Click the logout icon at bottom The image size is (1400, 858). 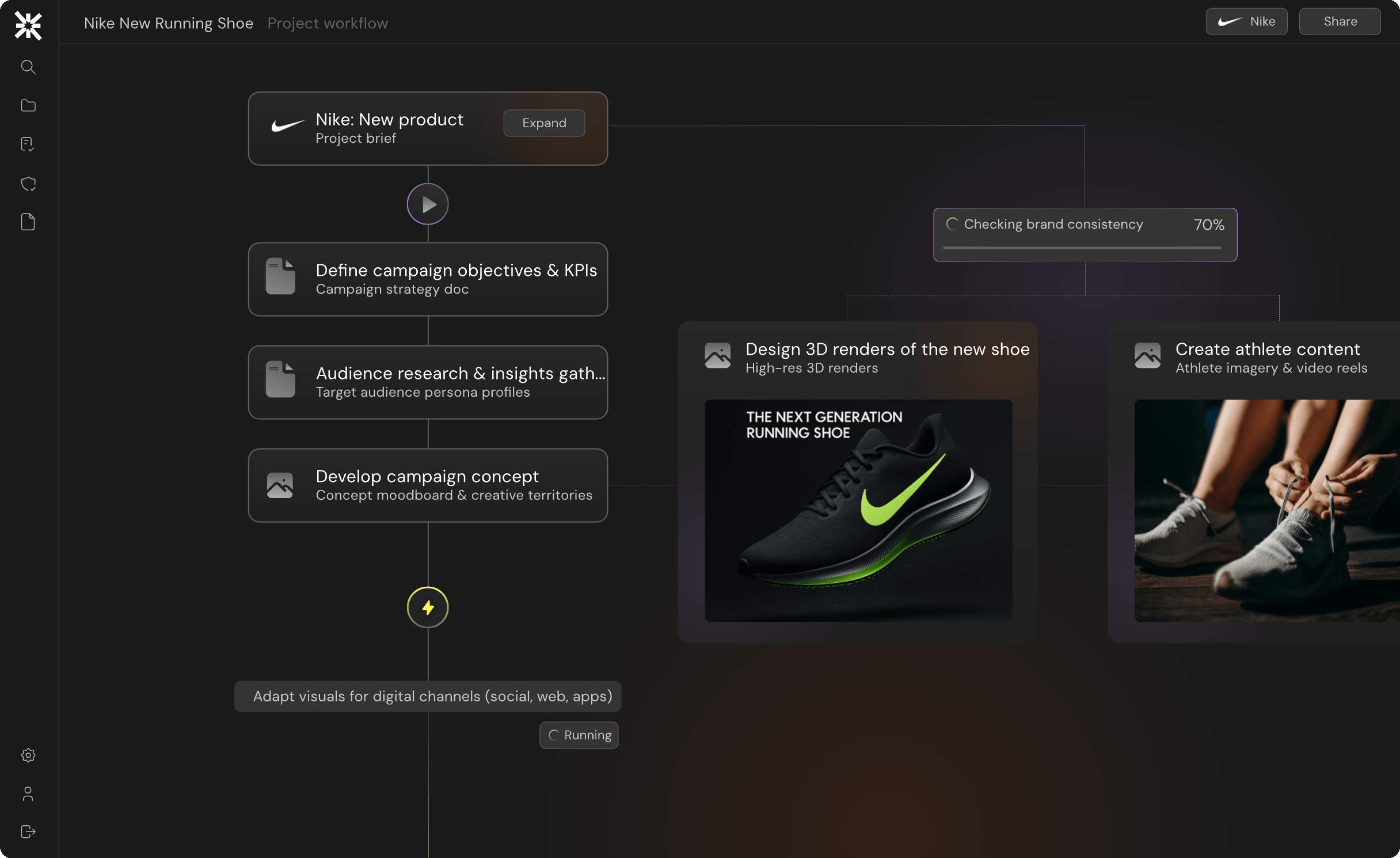click(x=28, y=832)
